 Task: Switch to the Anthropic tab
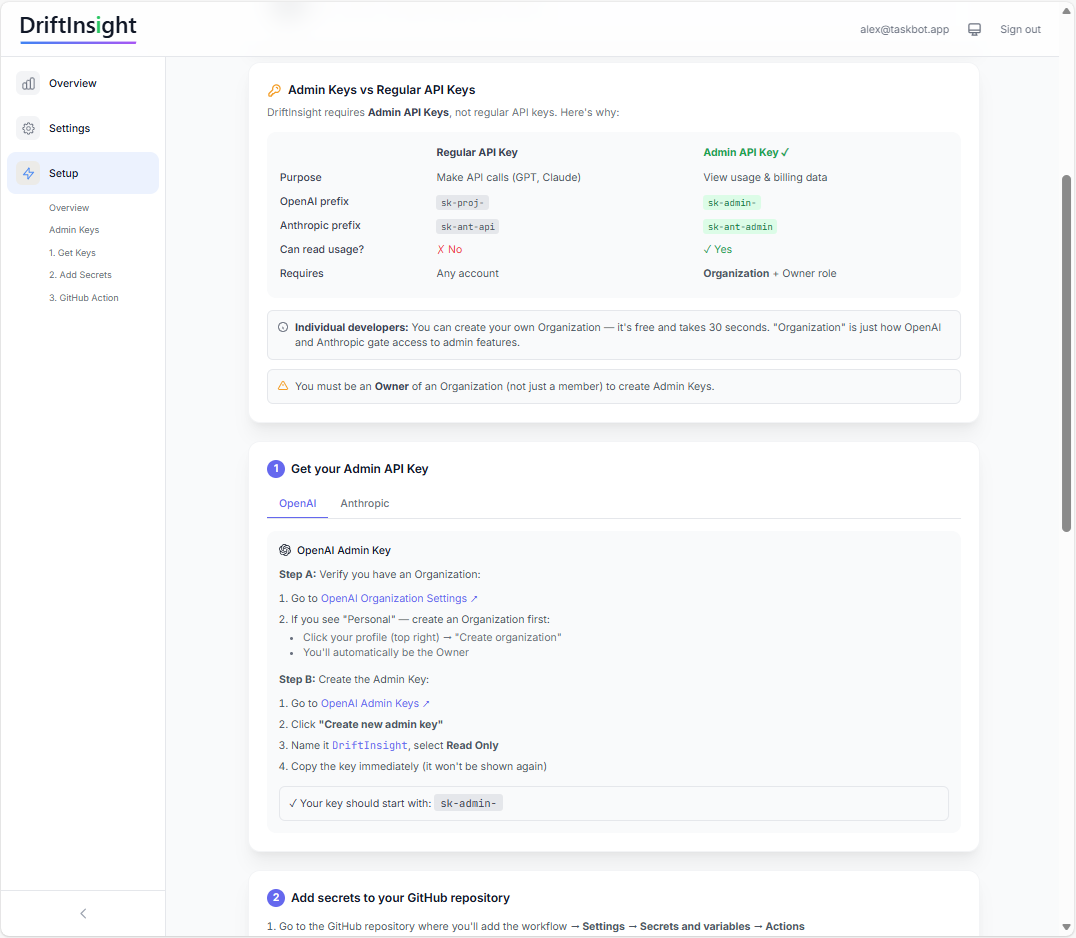(364, 503)
